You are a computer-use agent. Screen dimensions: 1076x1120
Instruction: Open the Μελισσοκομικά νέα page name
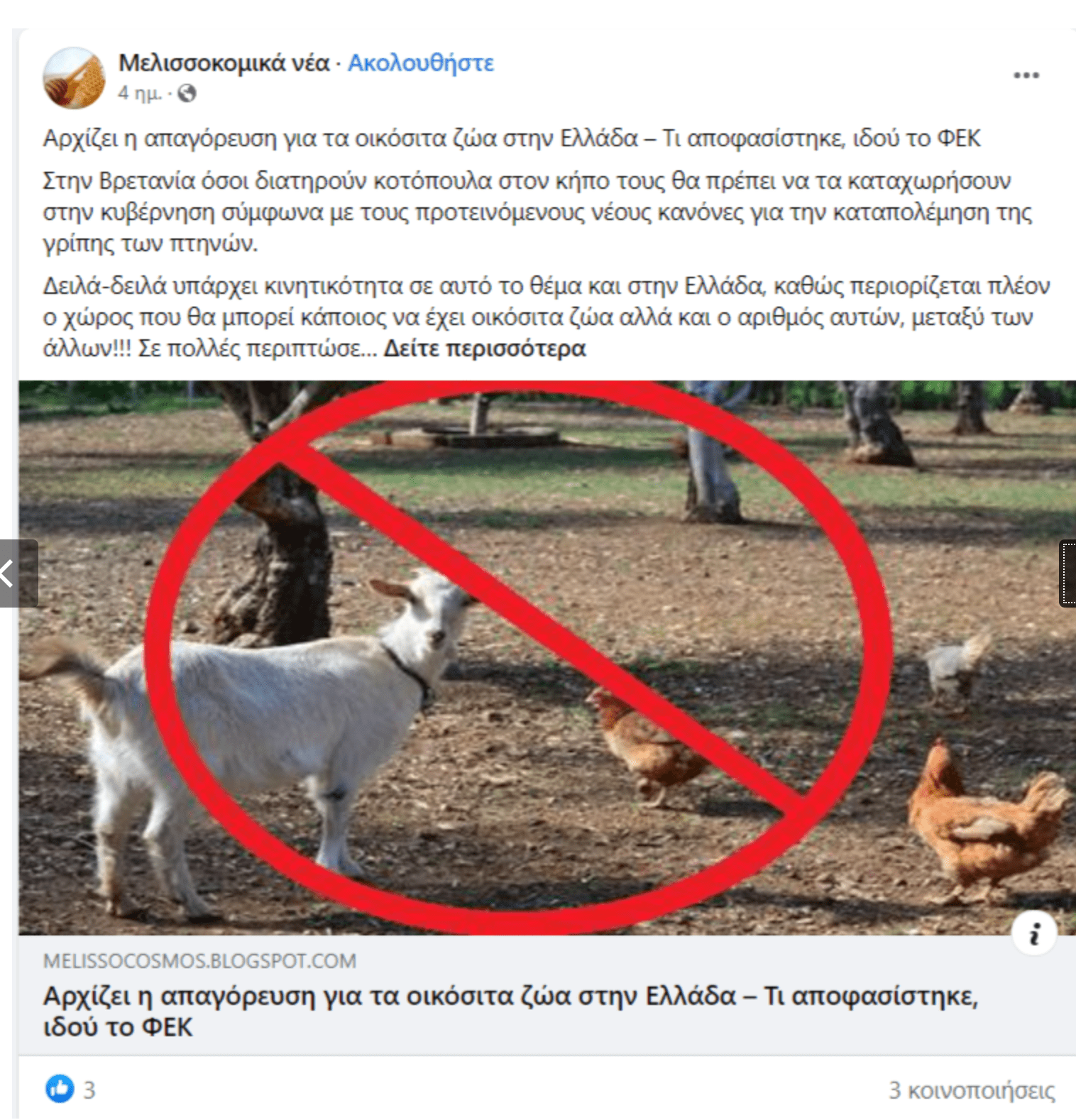click(x=224, y=62)
